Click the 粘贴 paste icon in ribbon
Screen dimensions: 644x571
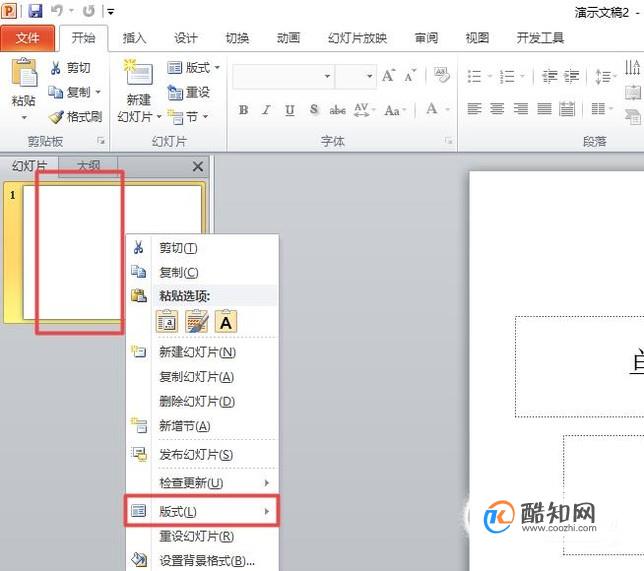click(x=24, y=73)
